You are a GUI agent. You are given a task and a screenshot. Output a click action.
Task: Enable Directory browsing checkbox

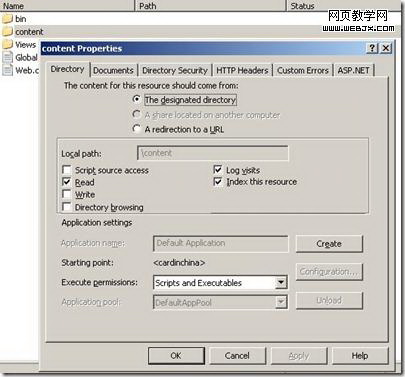point(67,207)
